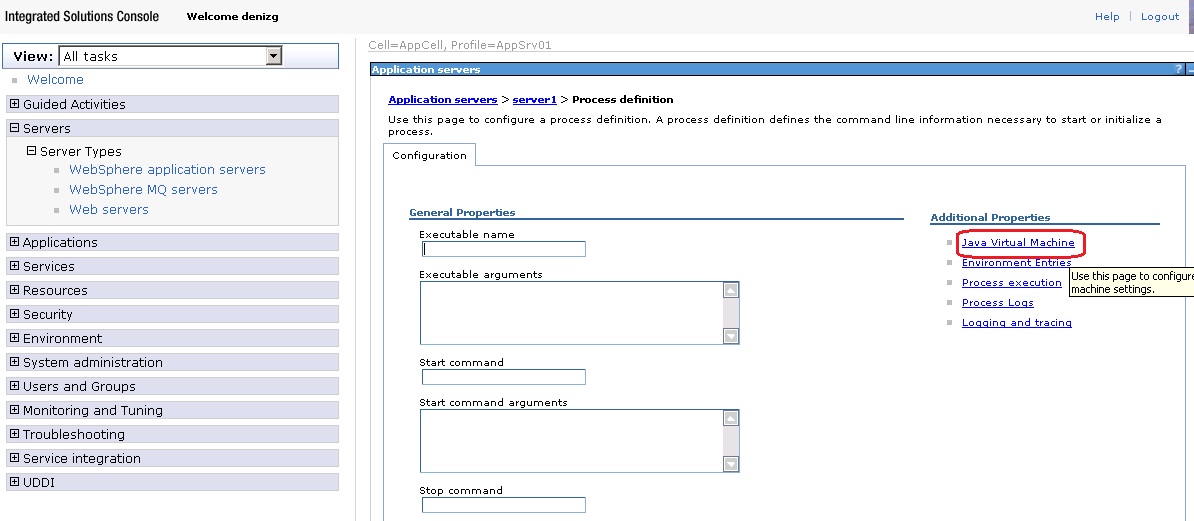
Task: Click the Logout link in header
Action: (x=1160, y=17)
